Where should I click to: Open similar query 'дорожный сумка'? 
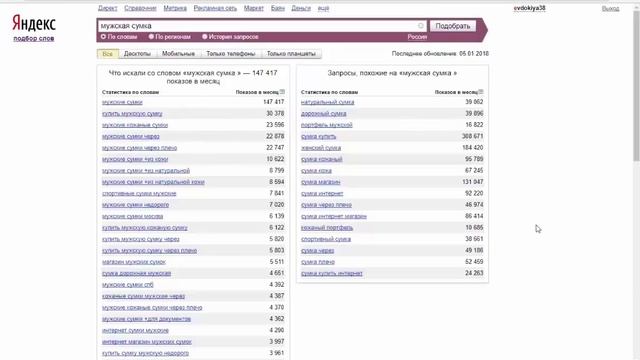(324, 113)
